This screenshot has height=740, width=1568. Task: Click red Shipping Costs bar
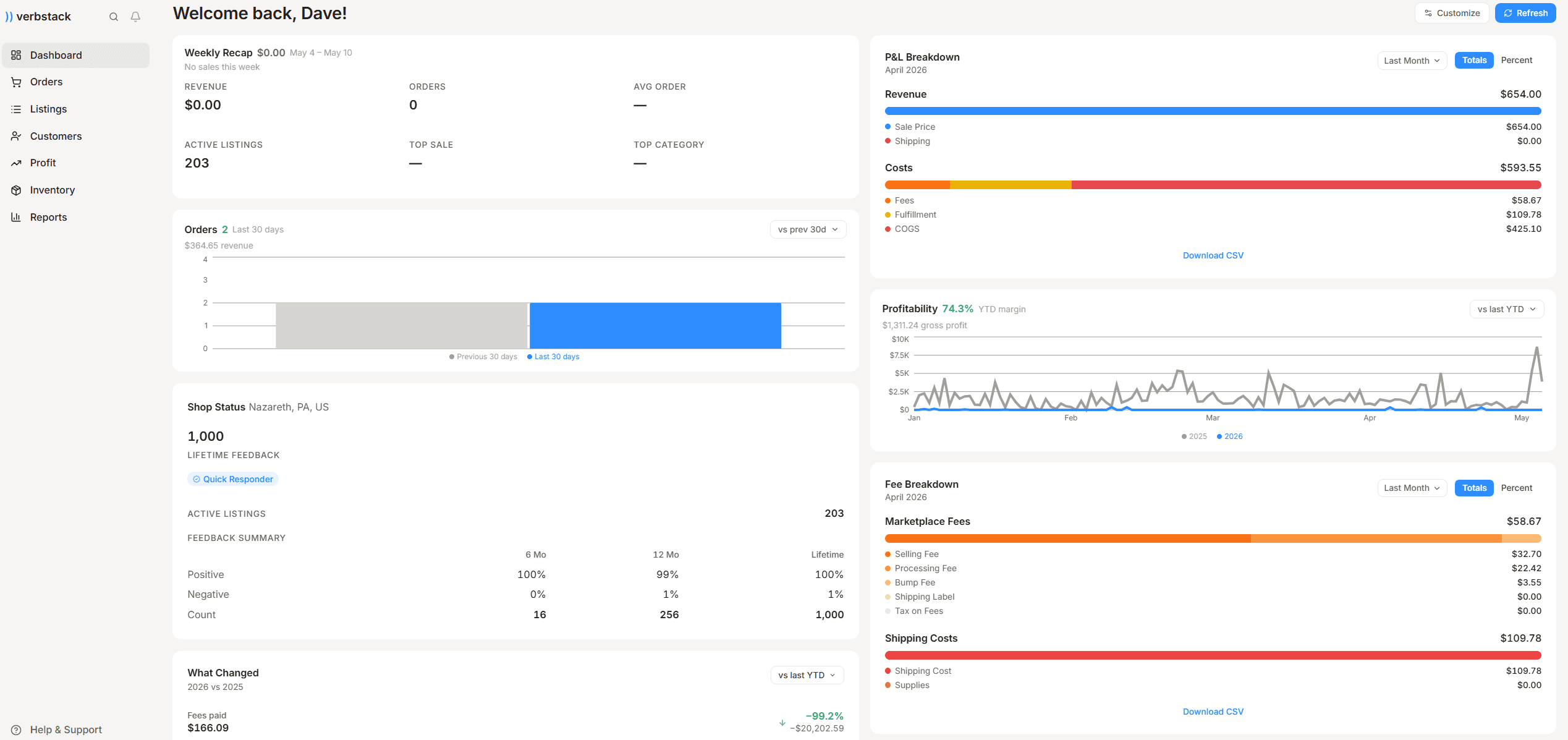tap(1213, 655)
